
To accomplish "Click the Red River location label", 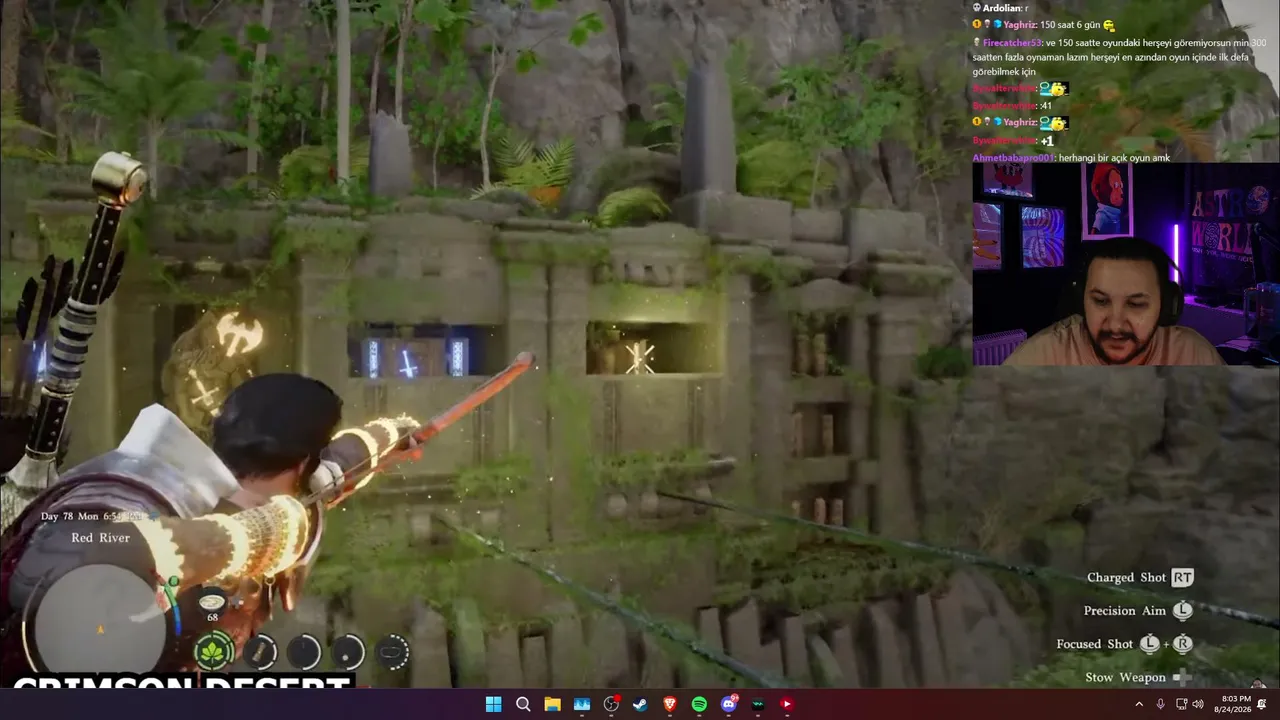I will pyautogui.click(x=100, y=538).
